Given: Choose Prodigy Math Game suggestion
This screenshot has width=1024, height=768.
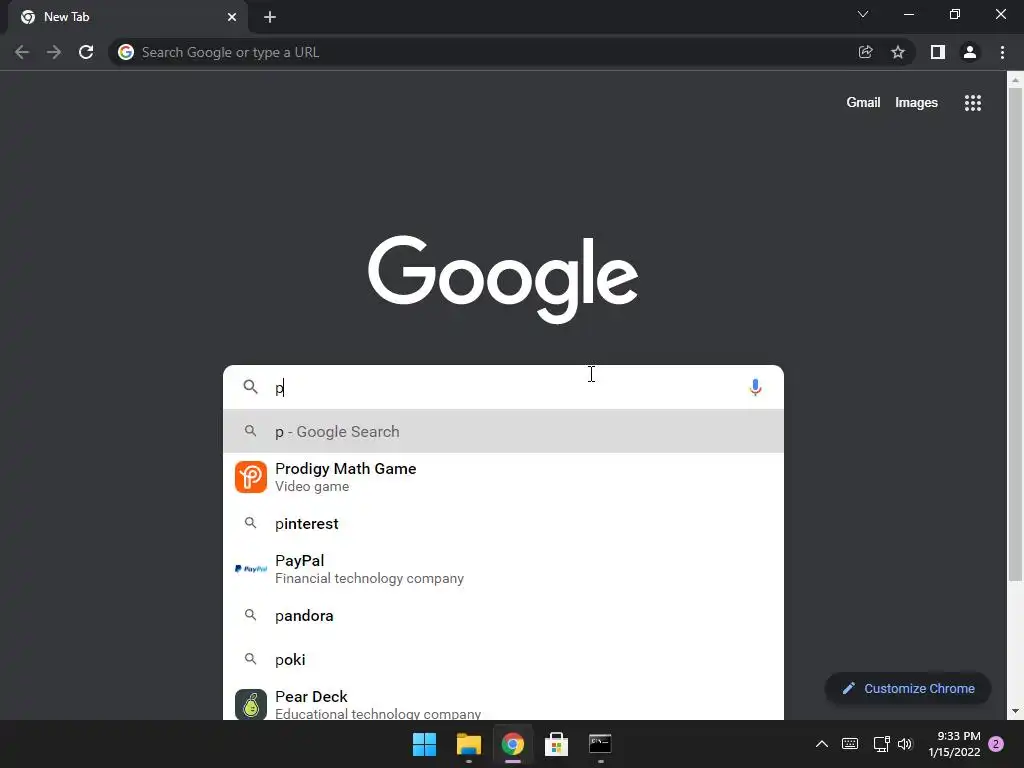Looking at the screenshot, I should tap(504, 477).
